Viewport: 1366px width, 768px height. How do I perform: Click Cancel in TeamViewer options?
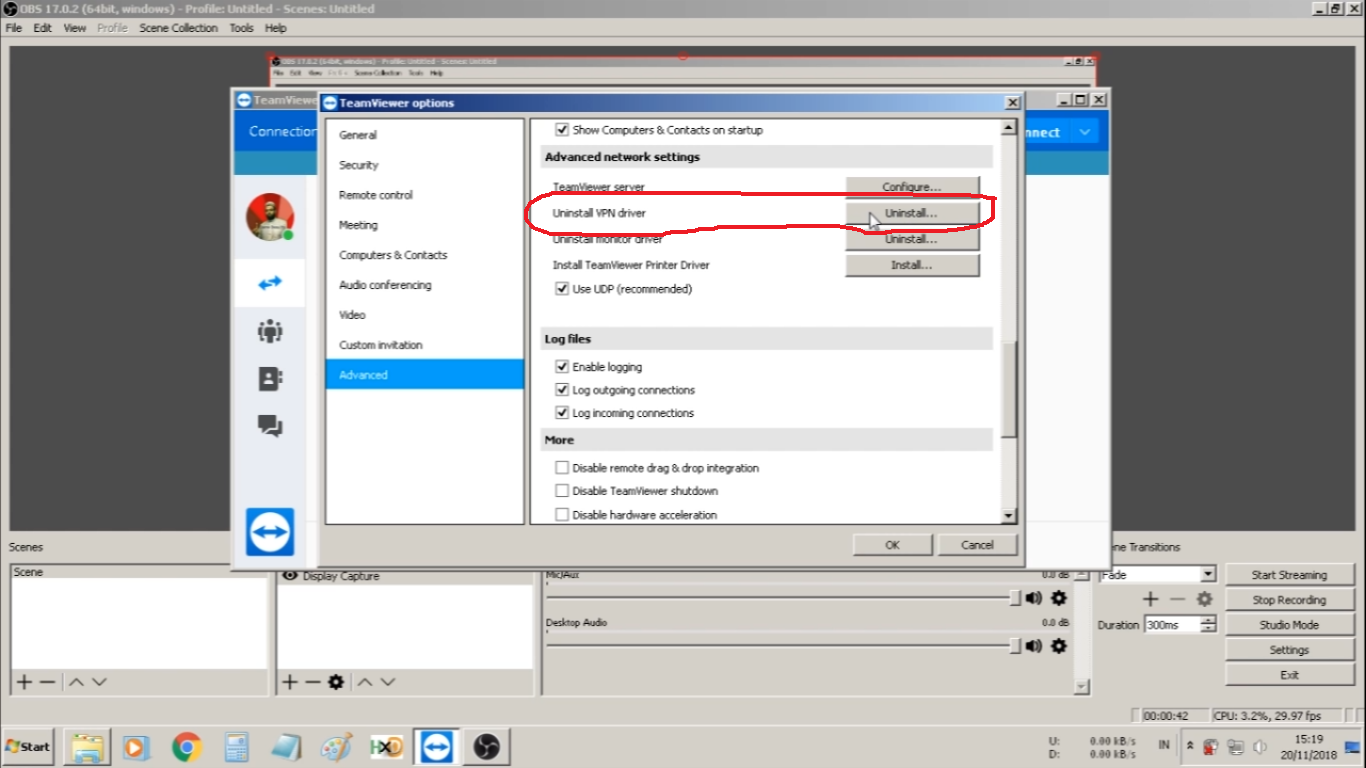pyautogui.click(x=977, y=545)
